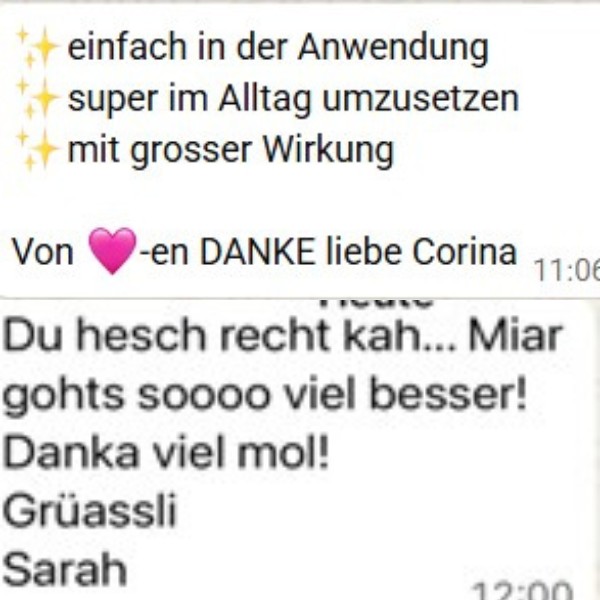The image size is (600, 600).
Task: Click the line 'super im Alltag umzusetzen'
Action: (293, 99)
